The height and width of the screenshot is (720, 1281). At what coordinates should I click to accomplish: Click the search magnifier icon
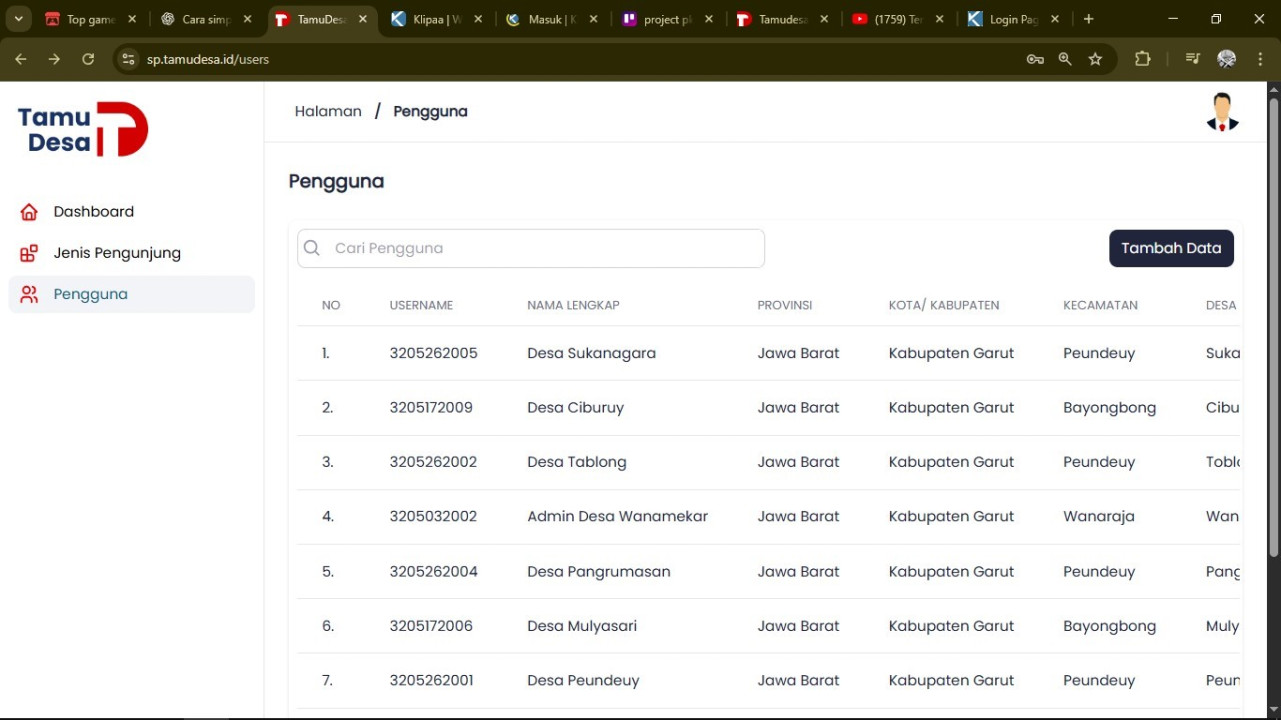[312, 248]
